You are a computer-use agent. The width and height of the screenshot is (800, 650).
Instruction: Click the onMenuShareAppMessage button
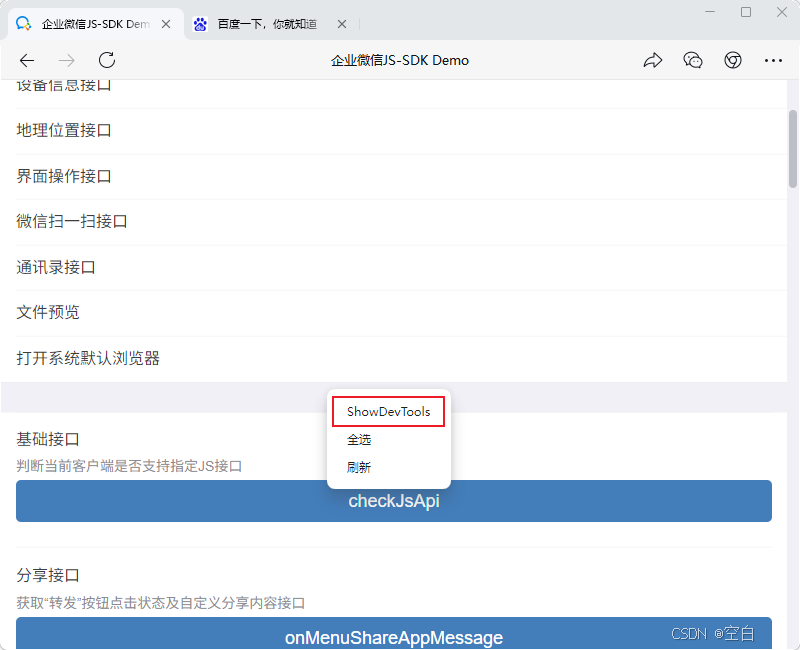coord(393,633)
